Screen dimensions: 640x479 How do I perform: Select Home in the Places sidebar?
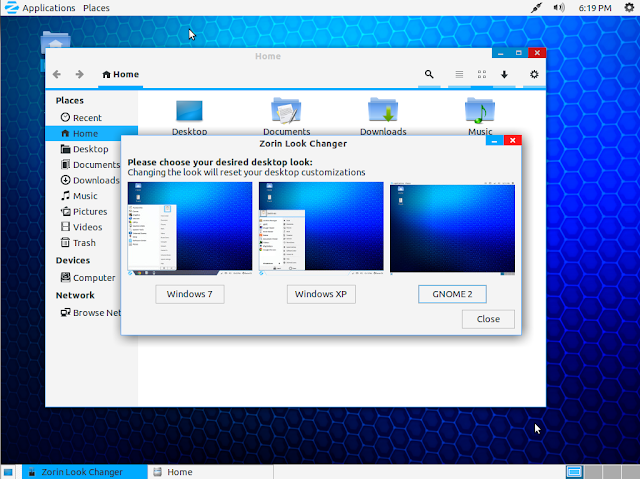pos(91,133)
